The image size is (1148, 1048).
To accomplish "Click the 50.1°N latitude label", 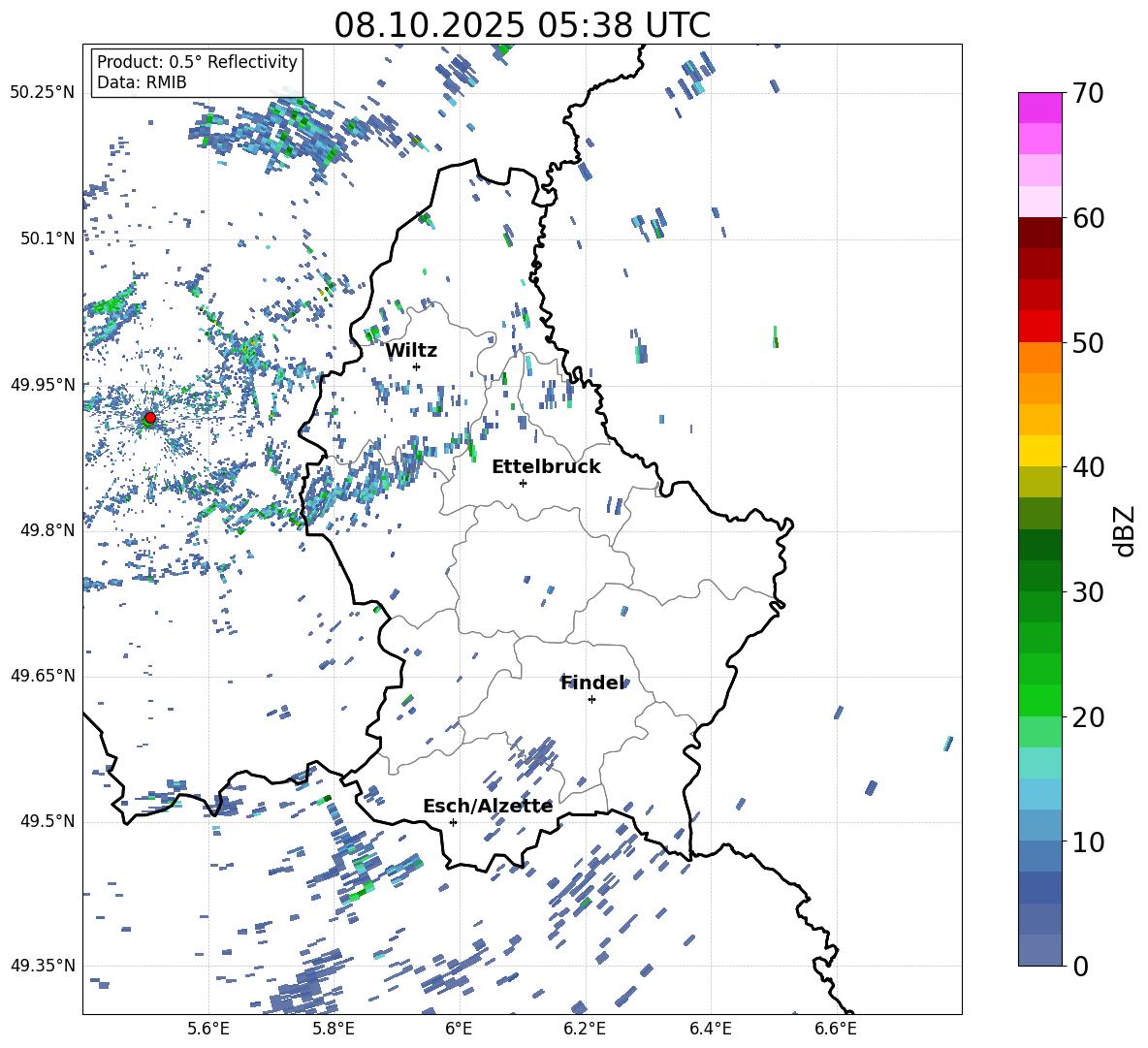I will pos(48,238).
